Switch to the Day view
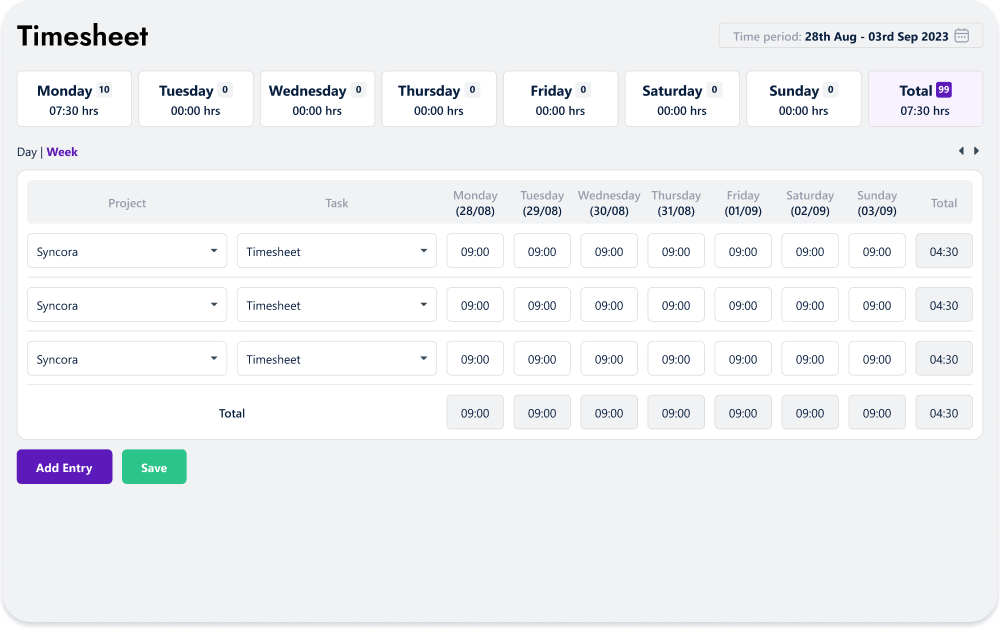This screenshot has width=1000, height=630. (26, 152)
